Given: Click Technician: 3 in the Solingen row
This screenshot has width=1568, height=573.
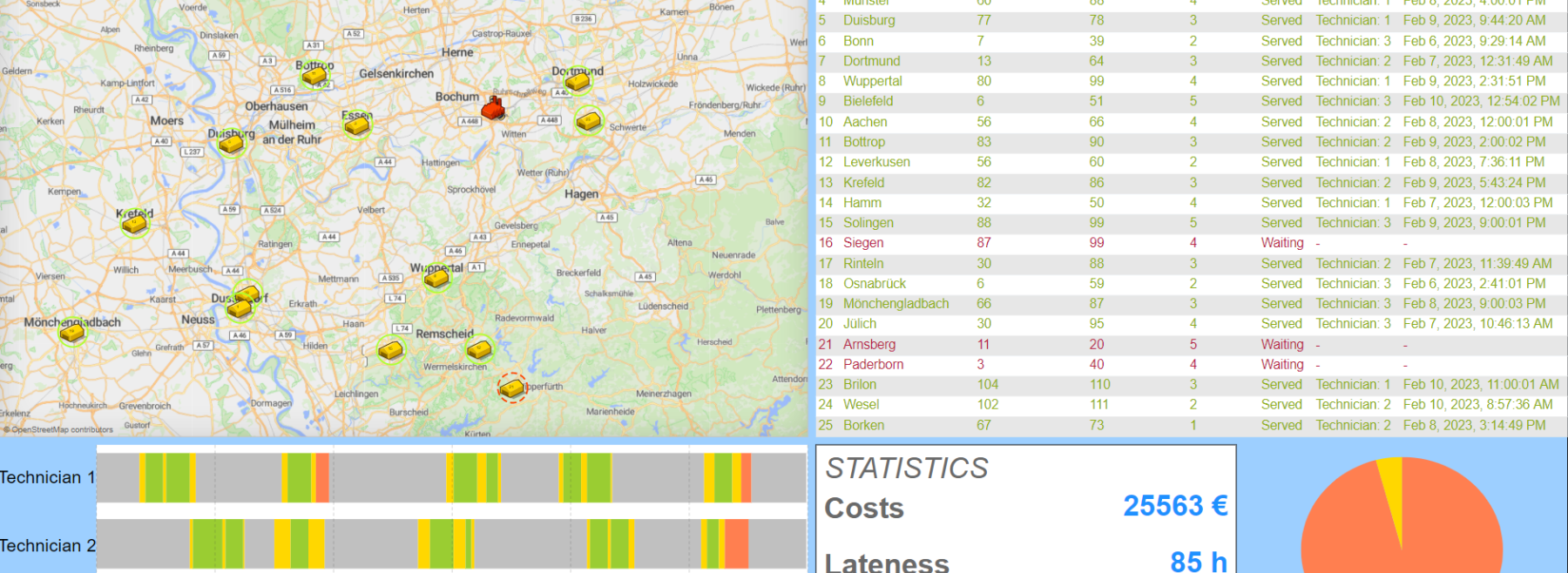Looking at the screenshot, I should coord(1354,223).
